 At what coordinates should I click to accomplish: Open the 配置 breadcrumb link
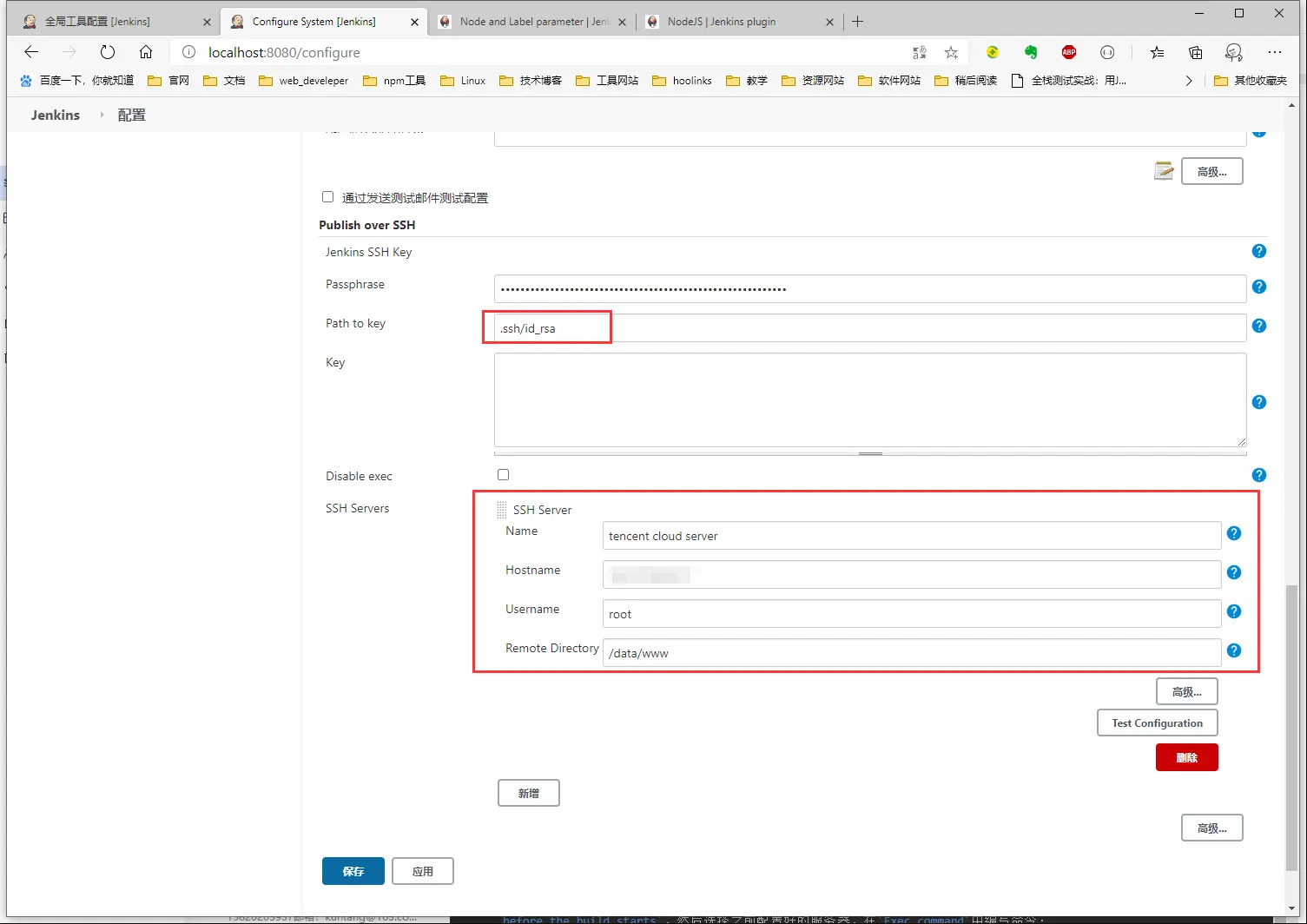[132, 115]
